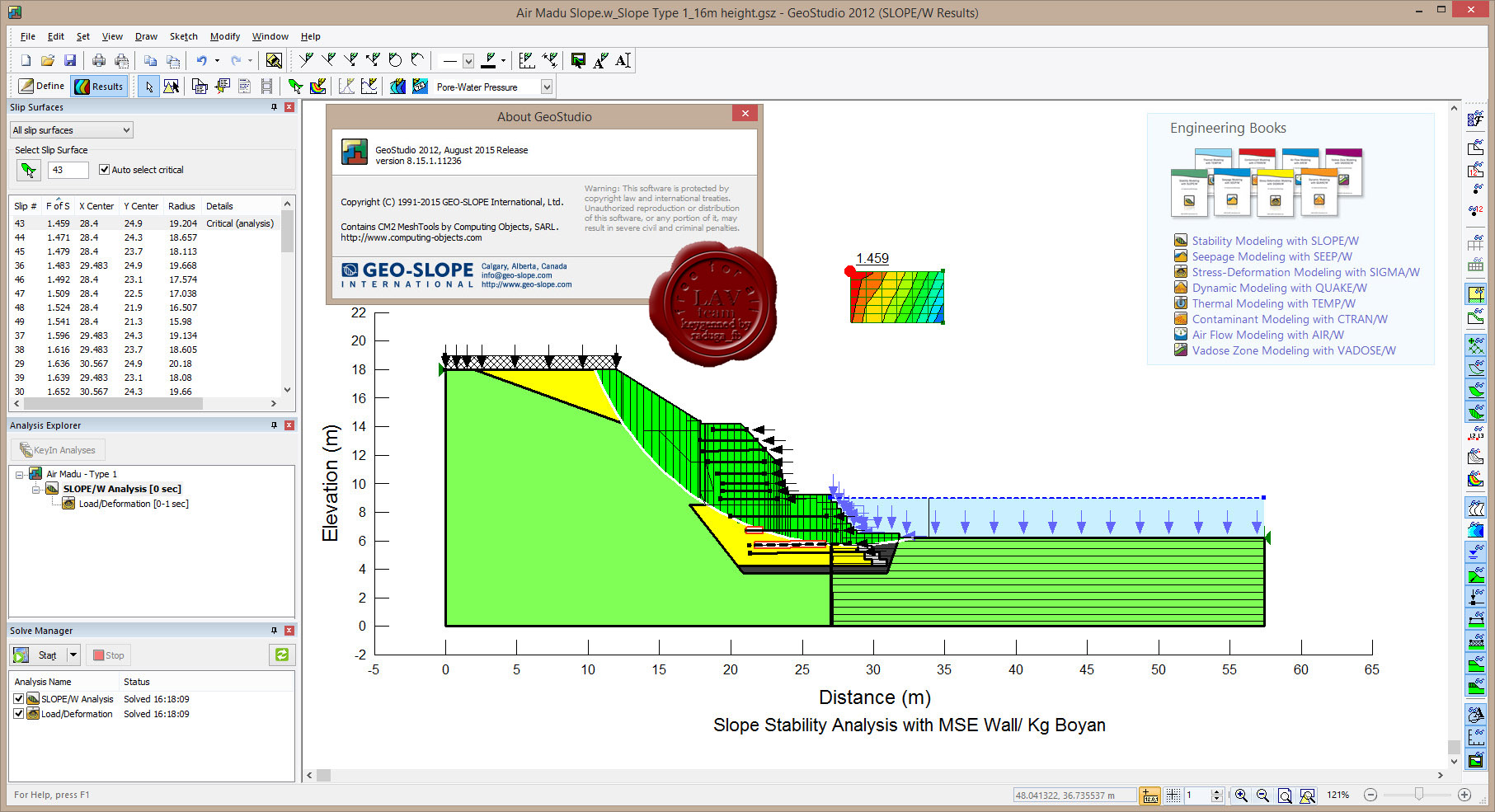Click the Print icon

(99, 60)
